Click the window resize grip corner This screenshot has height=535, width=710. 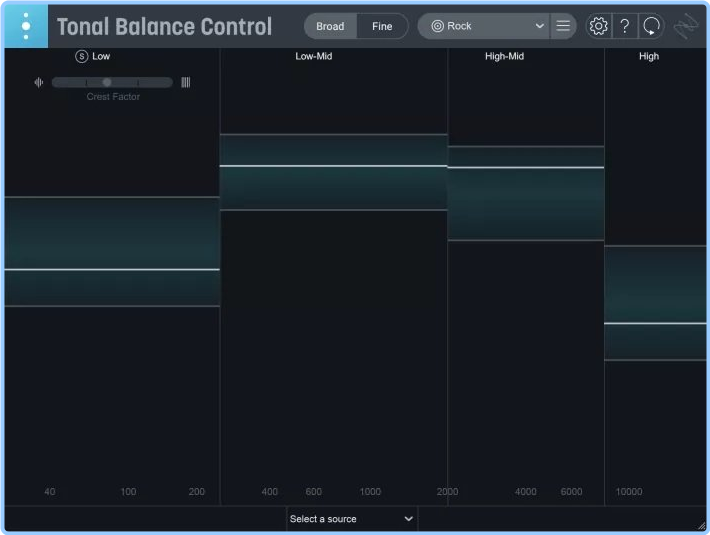(701, 525)
